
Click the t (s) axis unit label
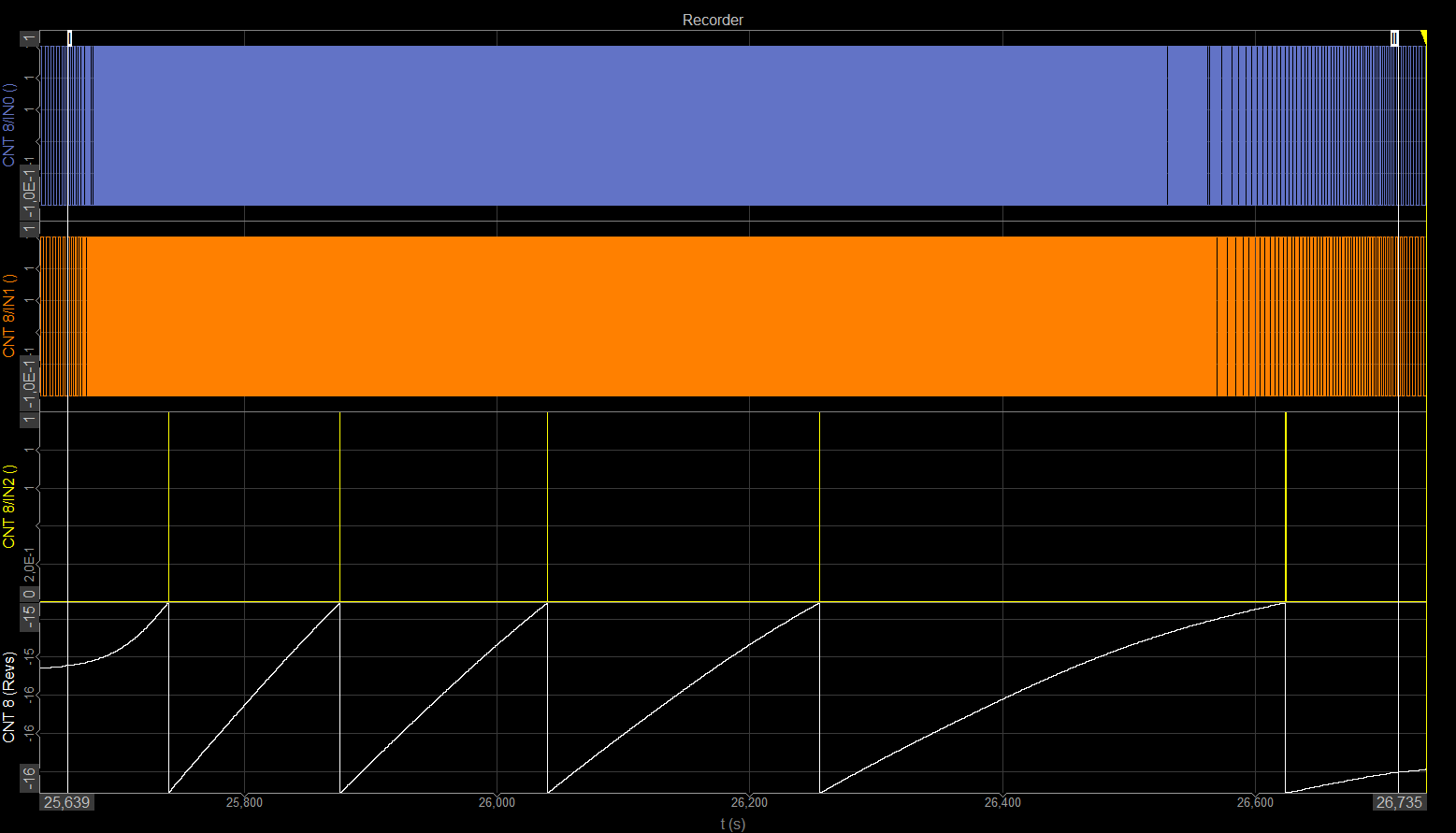pyautogui.click(x=733, y=824)
